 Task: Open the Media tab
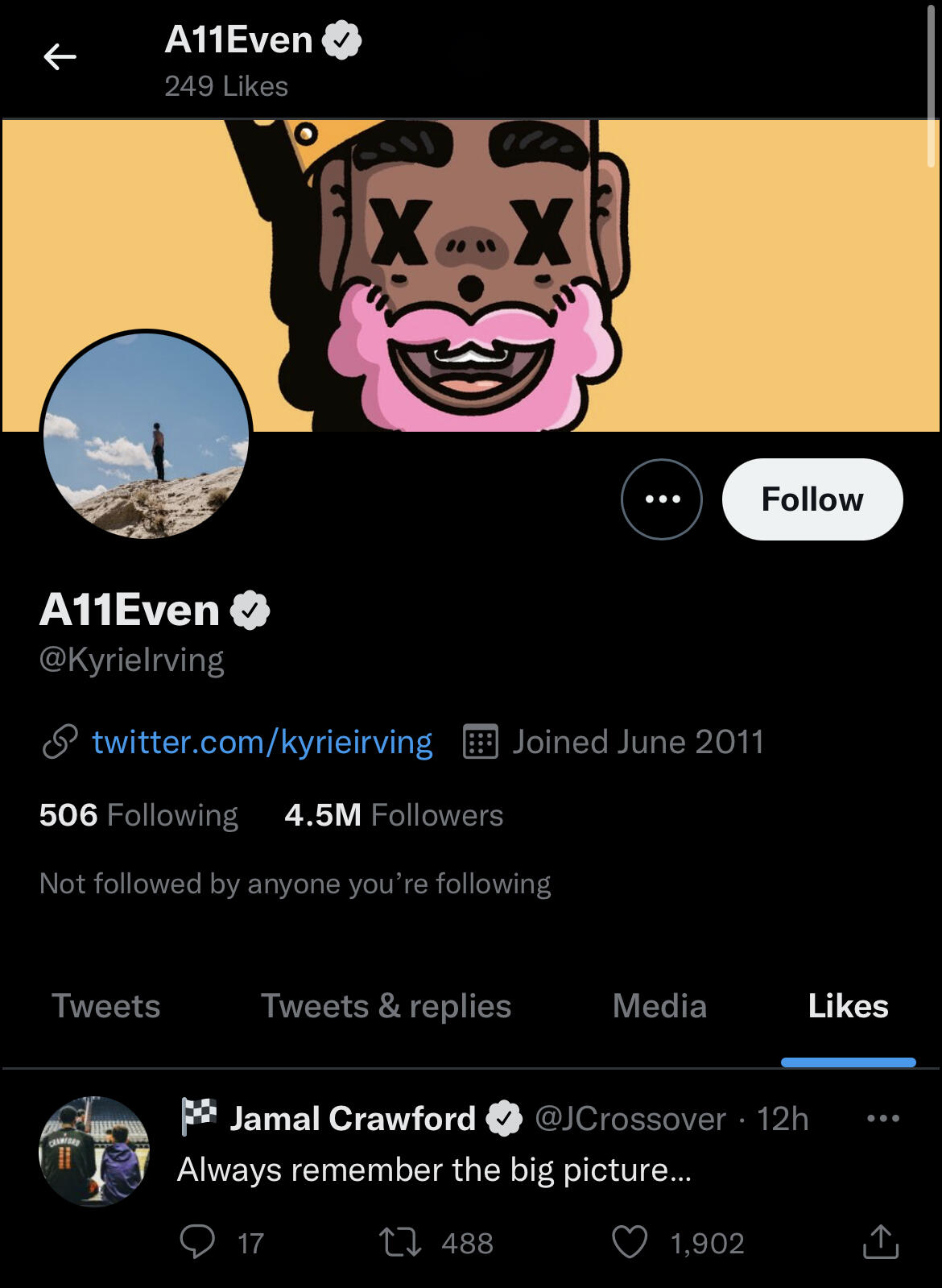tap(659, 1006)
